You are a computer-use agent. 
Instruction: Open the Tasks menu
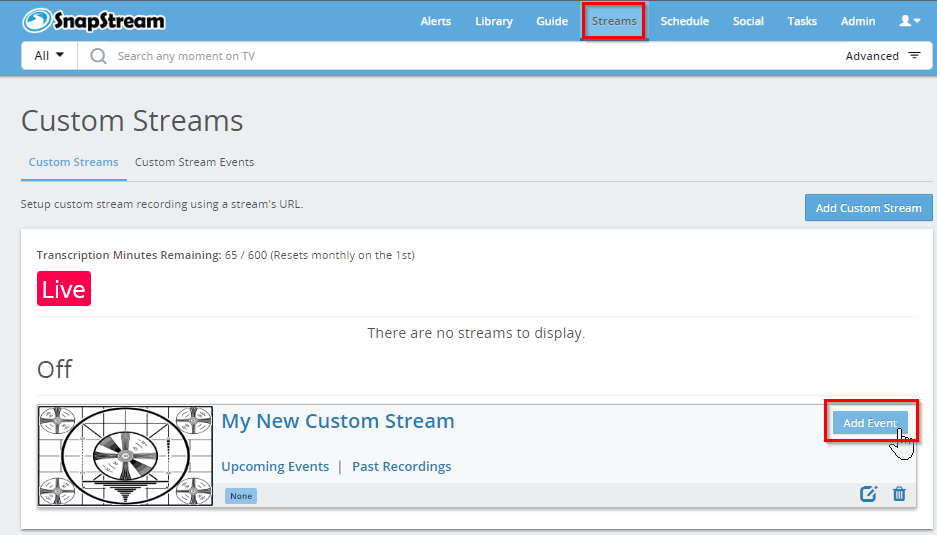(802, 21)
